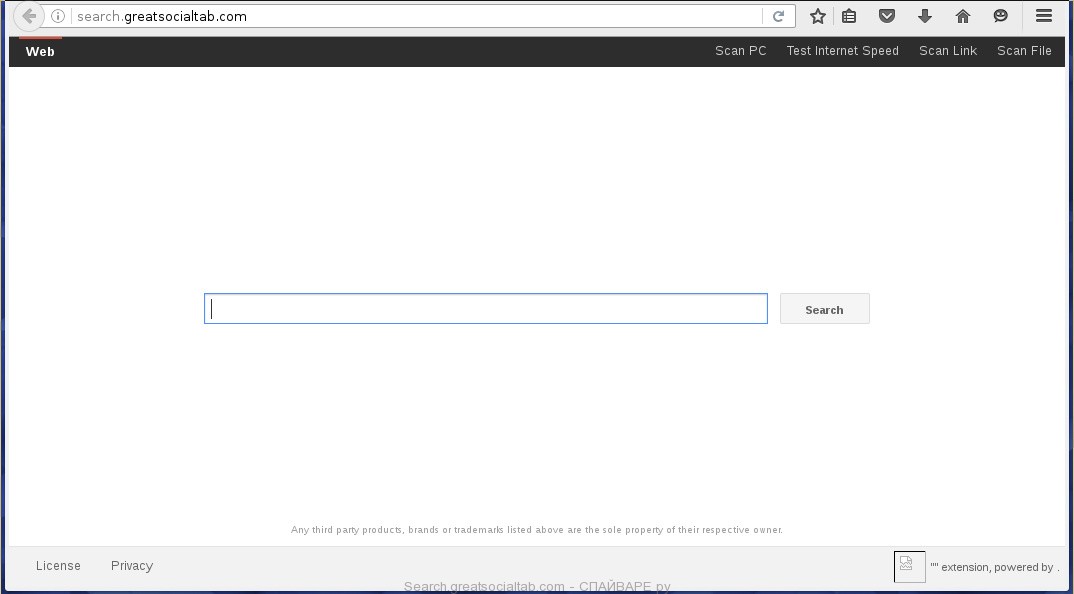
Task: Click the Search button
Action: (825, 309)
